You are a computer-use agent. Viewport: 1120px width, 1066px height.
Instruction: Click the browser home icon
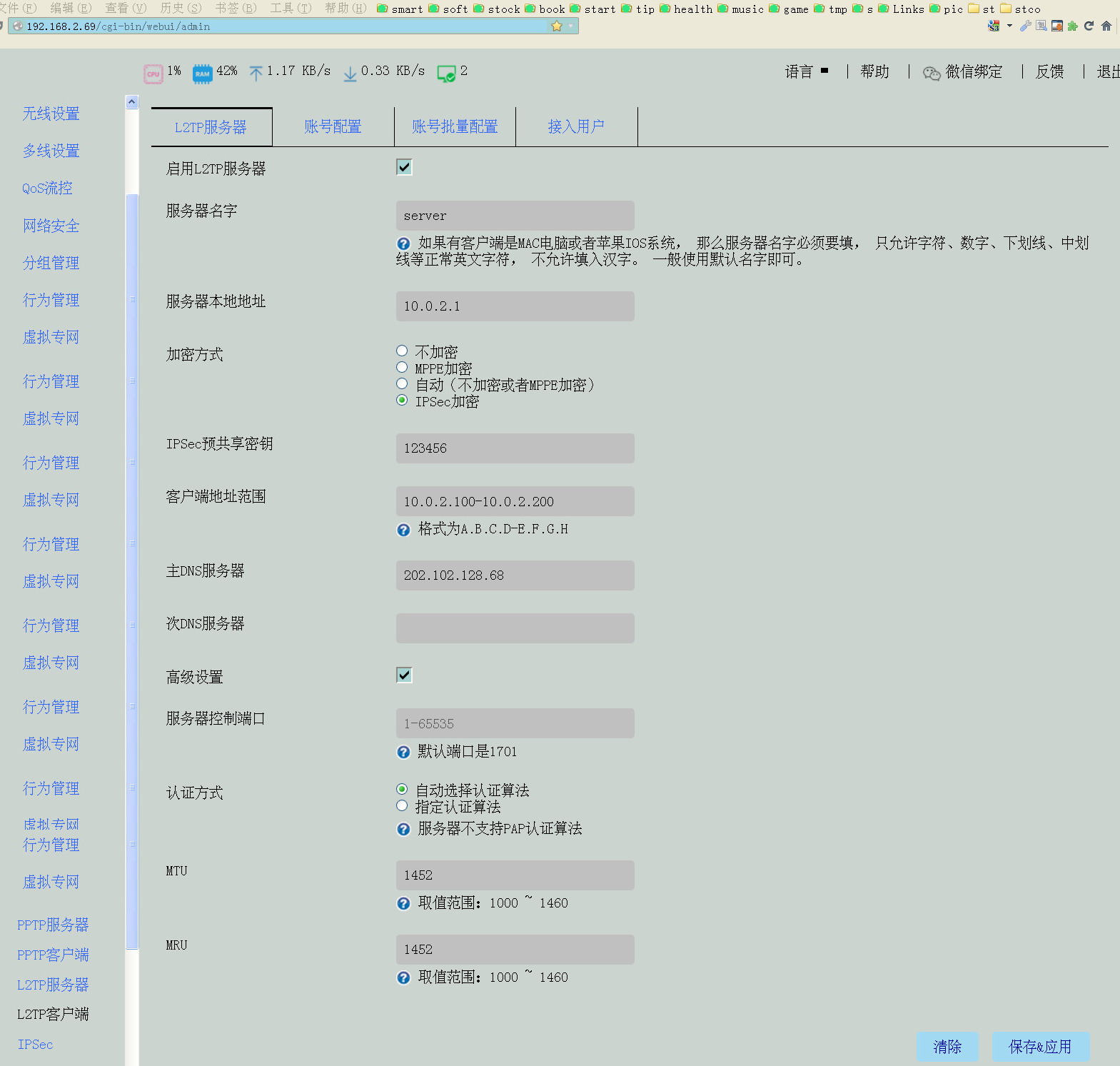coord(1106,26)
